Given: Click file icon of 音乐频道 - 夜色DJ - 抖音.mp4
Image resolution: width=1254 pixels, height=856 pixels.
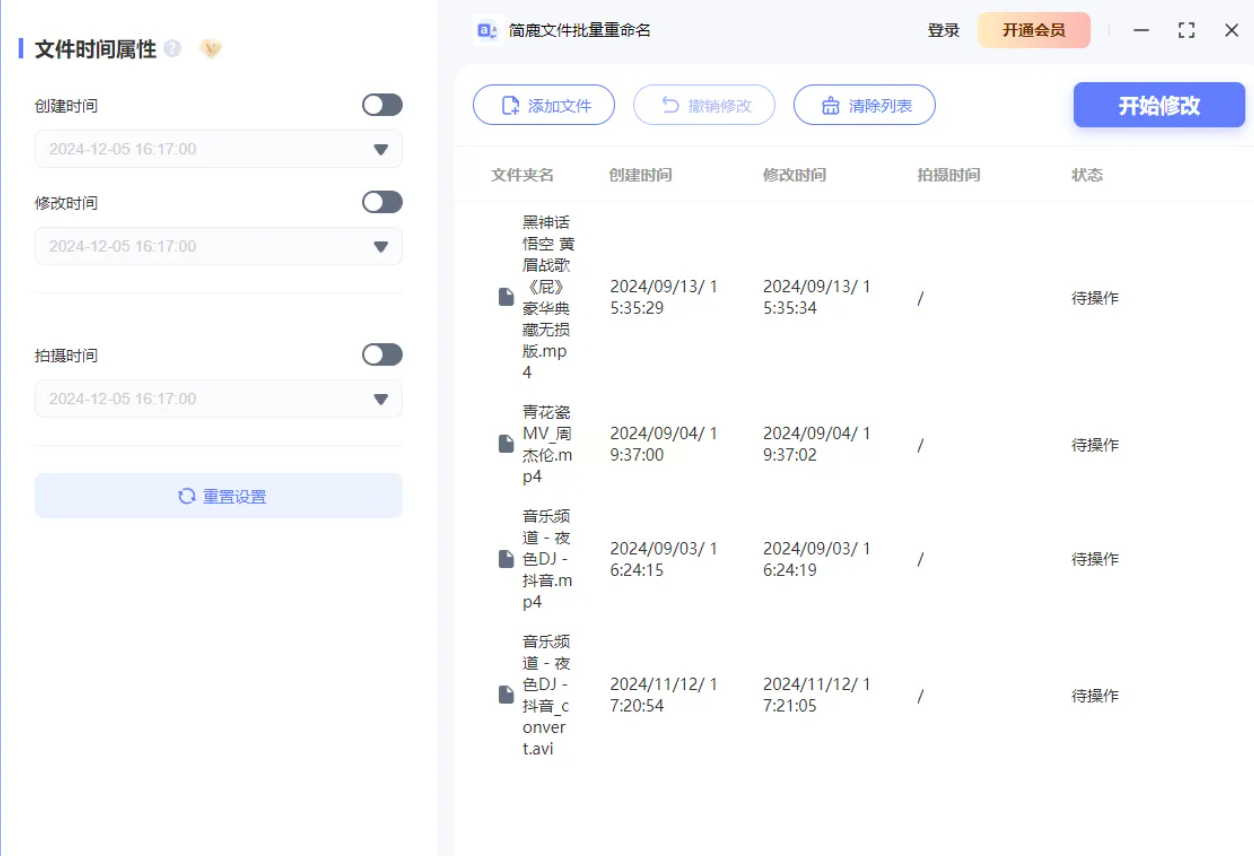Looking at the screenshot, I should 506,559.
